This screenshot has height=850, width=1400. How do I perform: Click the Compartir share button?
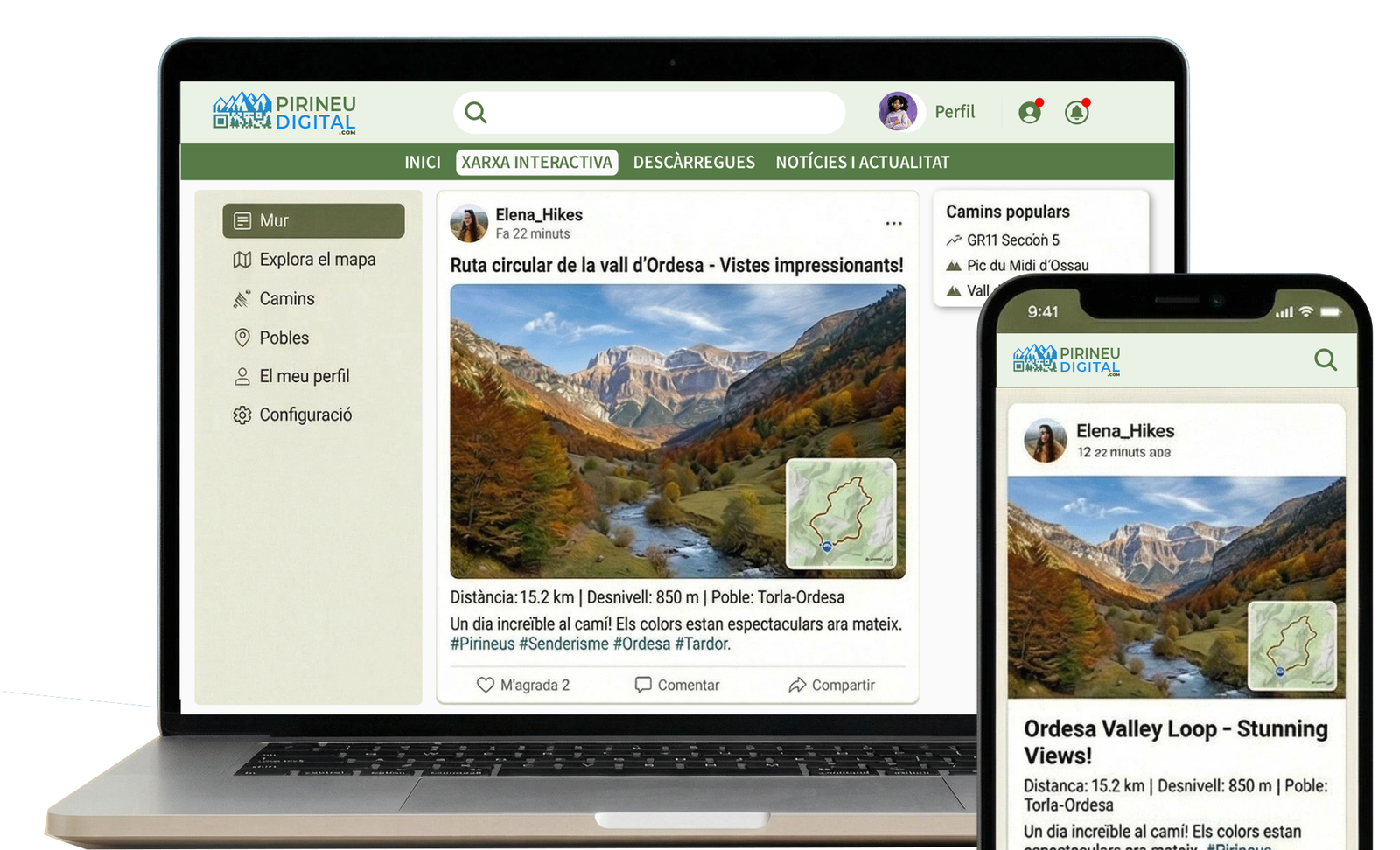coord(831,685)
